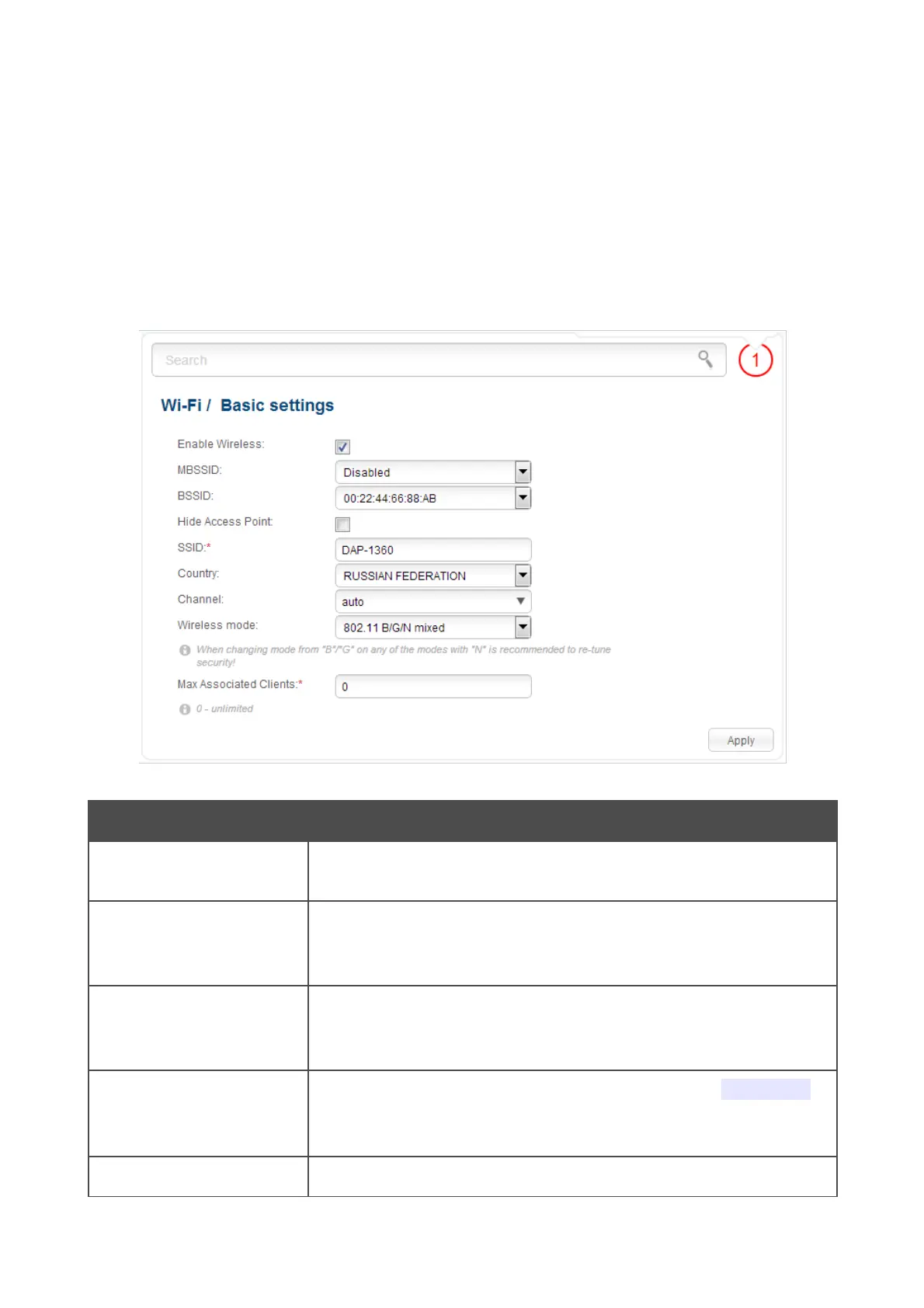924x1308 pixels.
Task: Open the BSSID dropdown with MAC address
Action: coord(433,498)
